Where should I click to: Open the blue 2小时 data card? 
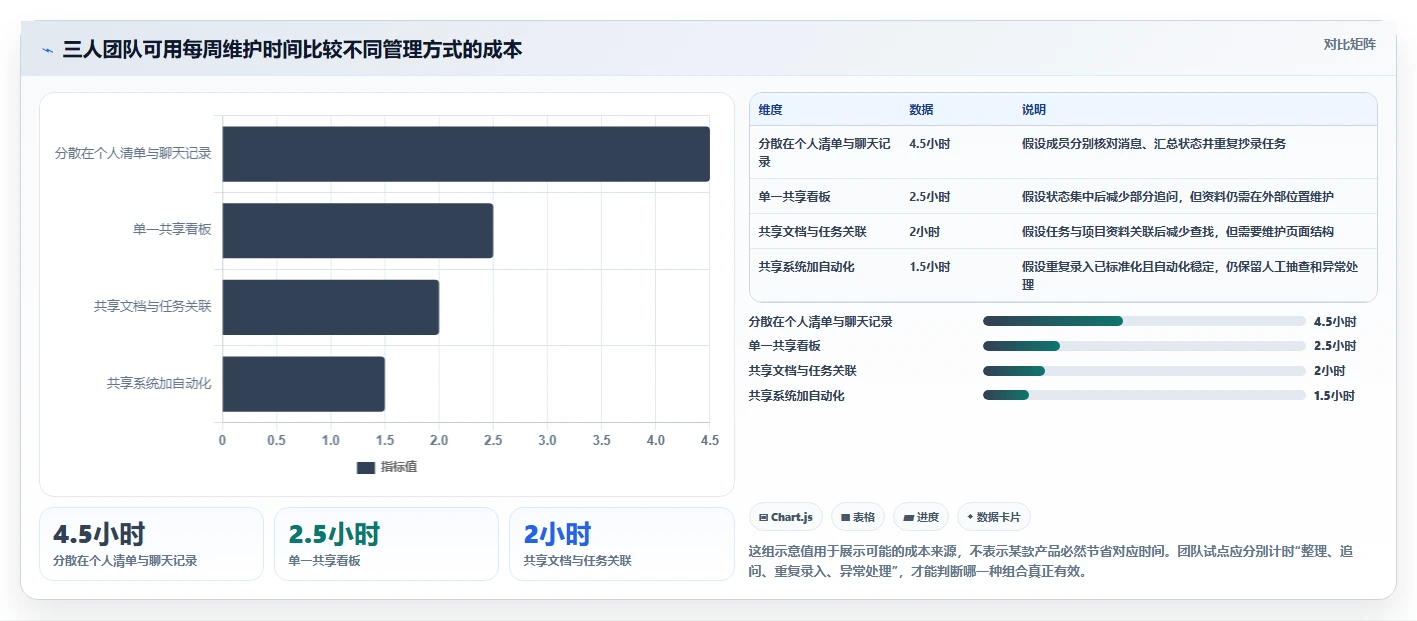click(622, 544)
